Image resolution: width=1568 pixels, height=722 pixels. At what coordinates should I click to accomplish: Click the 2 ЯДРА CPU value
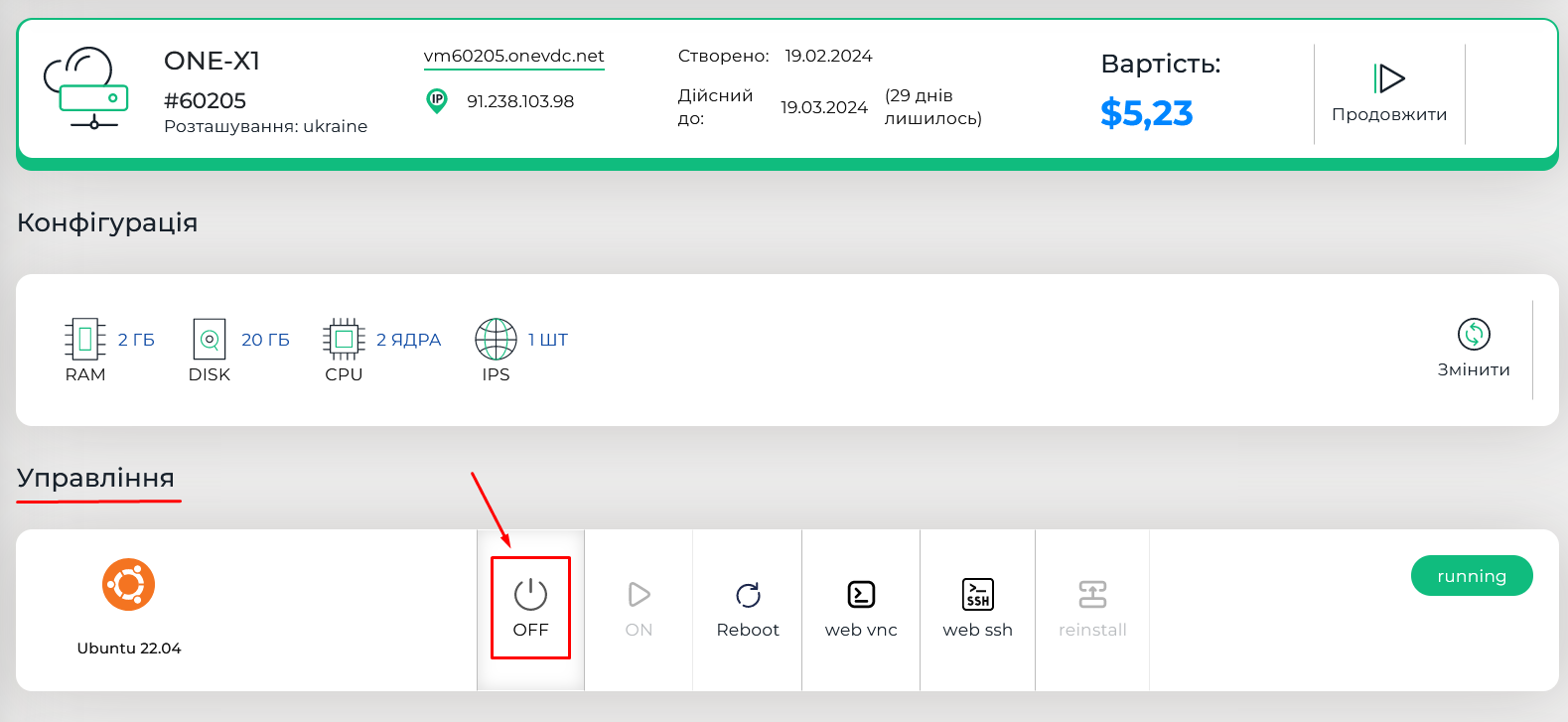click(408, 340)
